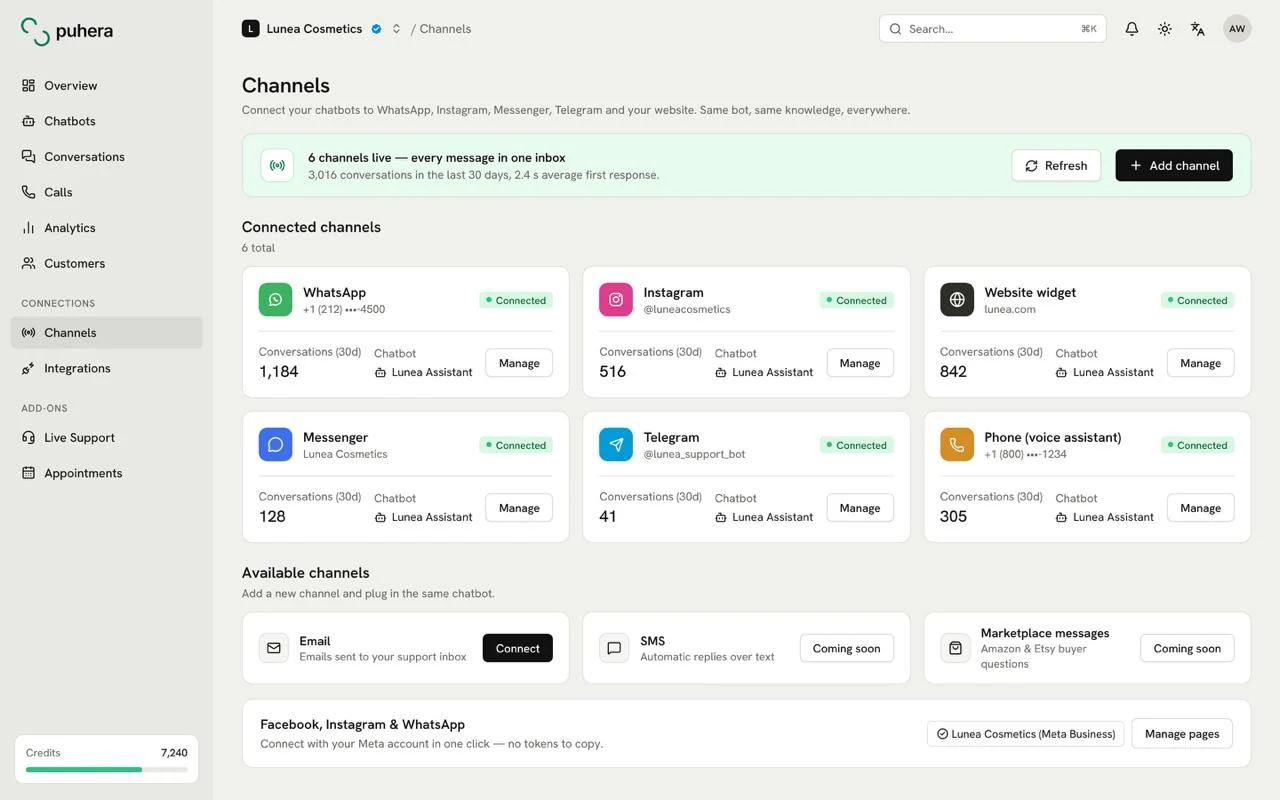Open the AW user avatar menu

(x=1237, y=29)
